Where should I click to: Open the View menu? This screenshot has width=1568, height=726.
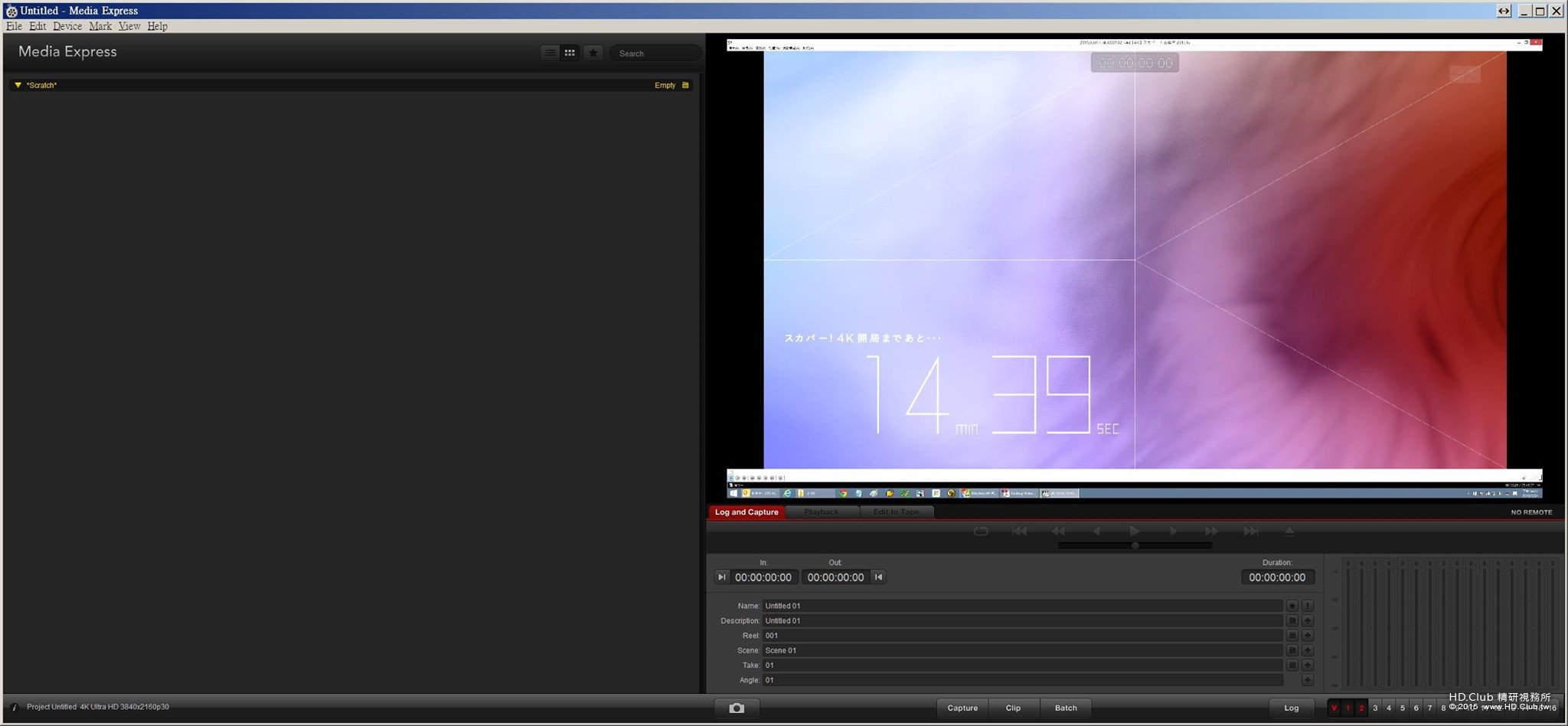(129, 26)
